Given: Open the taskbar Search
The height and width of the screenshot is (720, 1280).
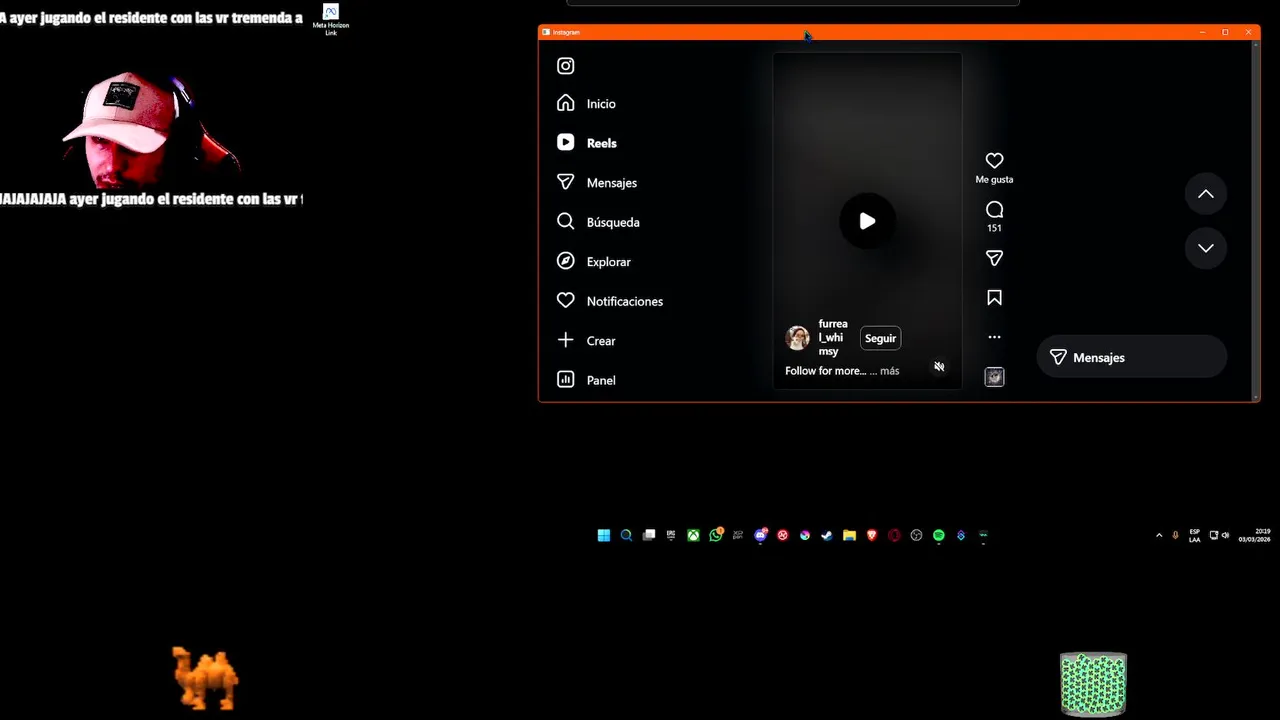Looking at the screenshot, I should click(x=626, y=535).
